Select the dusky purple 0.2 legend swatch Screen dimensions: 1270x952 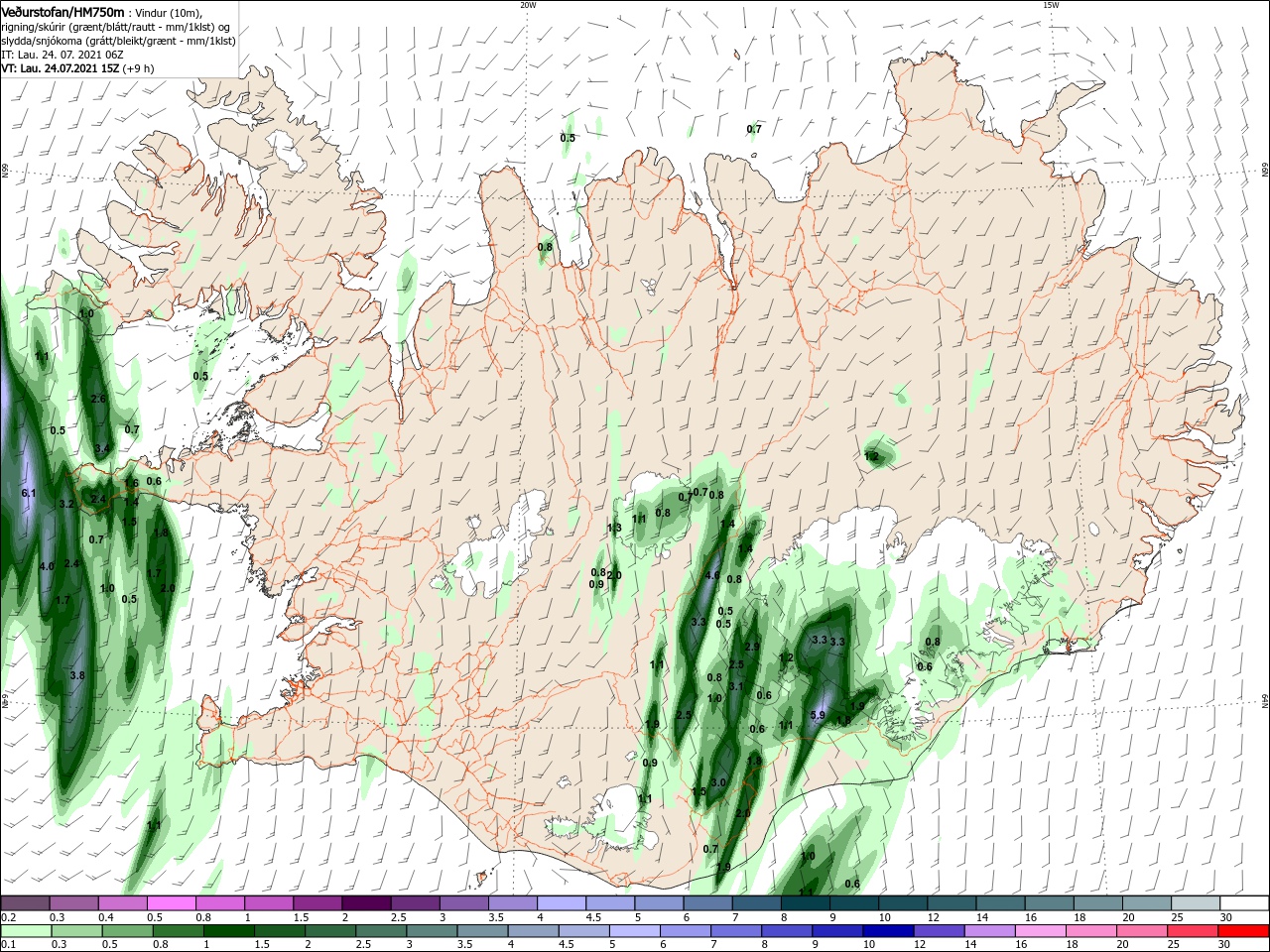coord(26,903)
